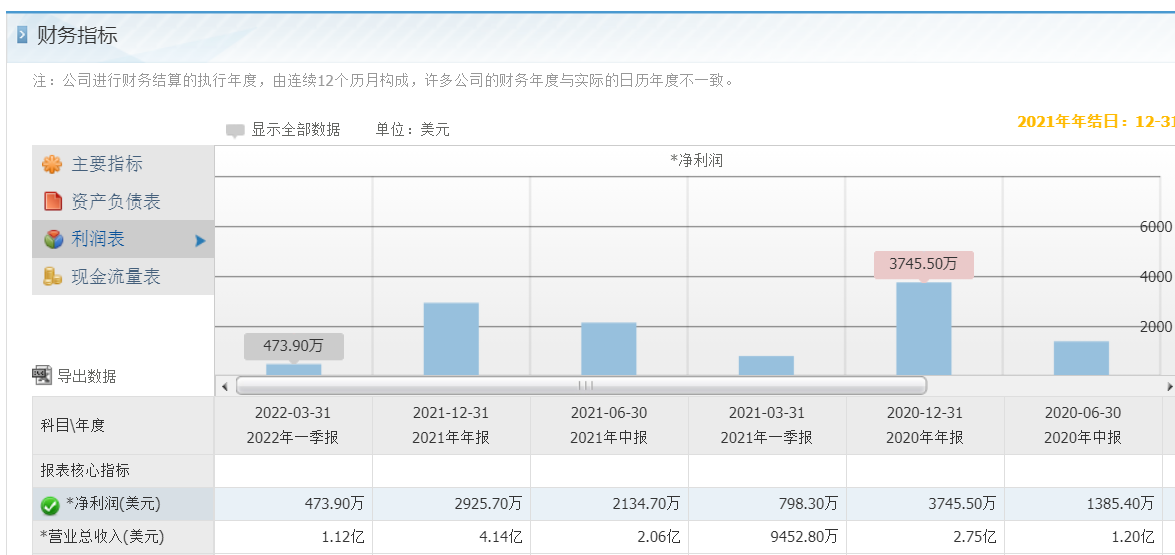Click the chart scrollbar left arrow
1175x555 pixels.
pos(224,386)
